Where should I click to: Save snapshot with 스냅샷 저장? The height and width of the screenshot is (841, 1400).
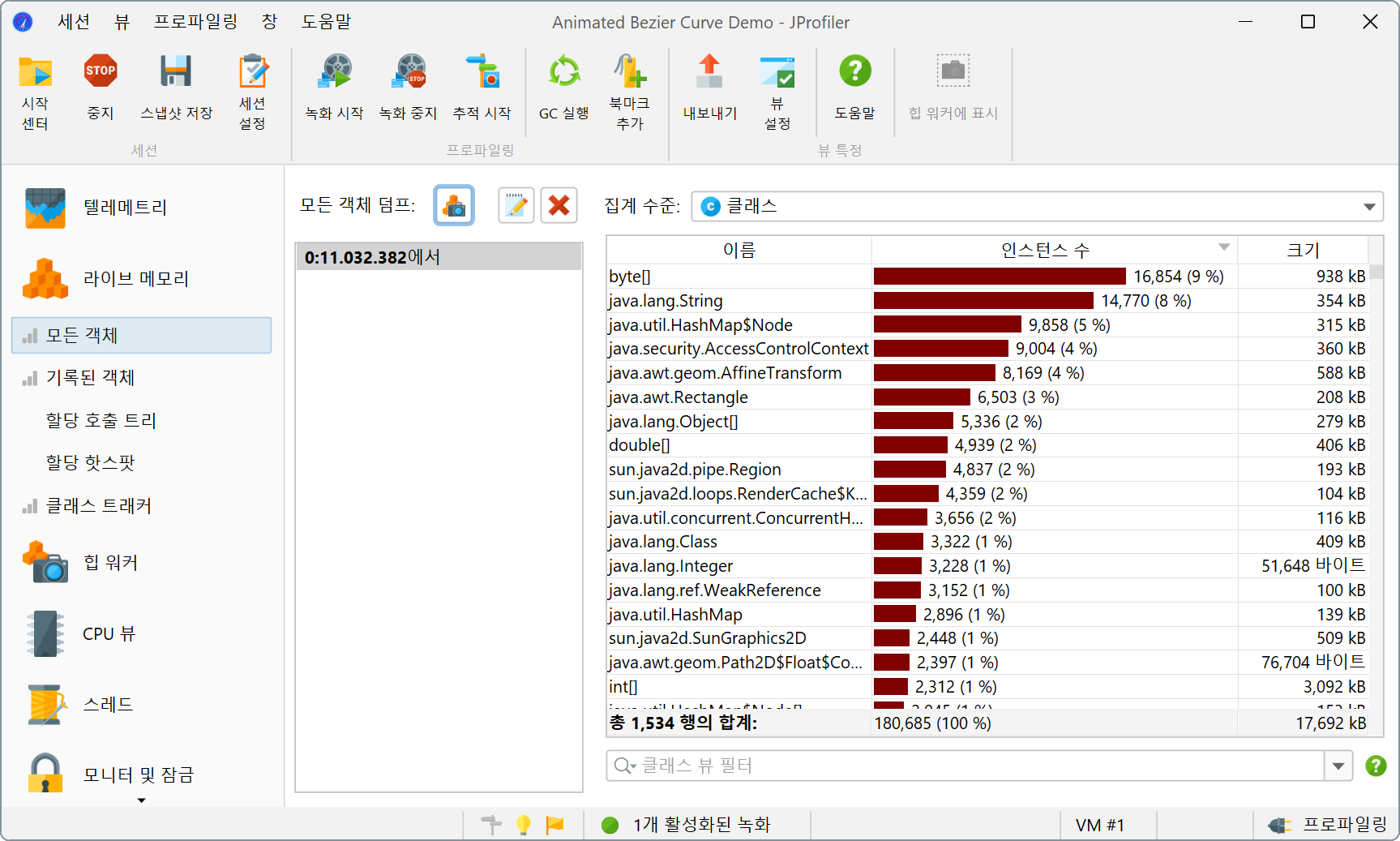176,88
